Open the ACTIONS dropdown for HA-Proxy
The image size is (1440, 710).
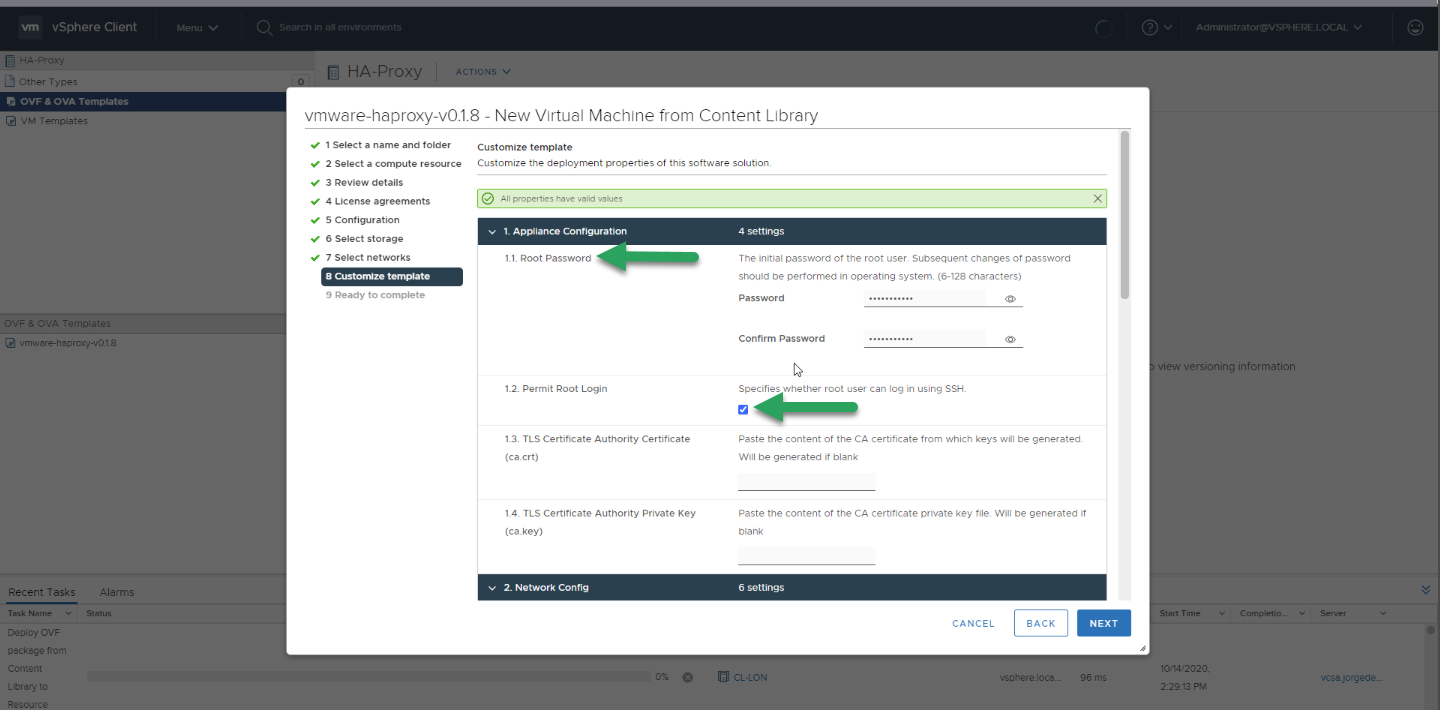click(x=483, y=72)
